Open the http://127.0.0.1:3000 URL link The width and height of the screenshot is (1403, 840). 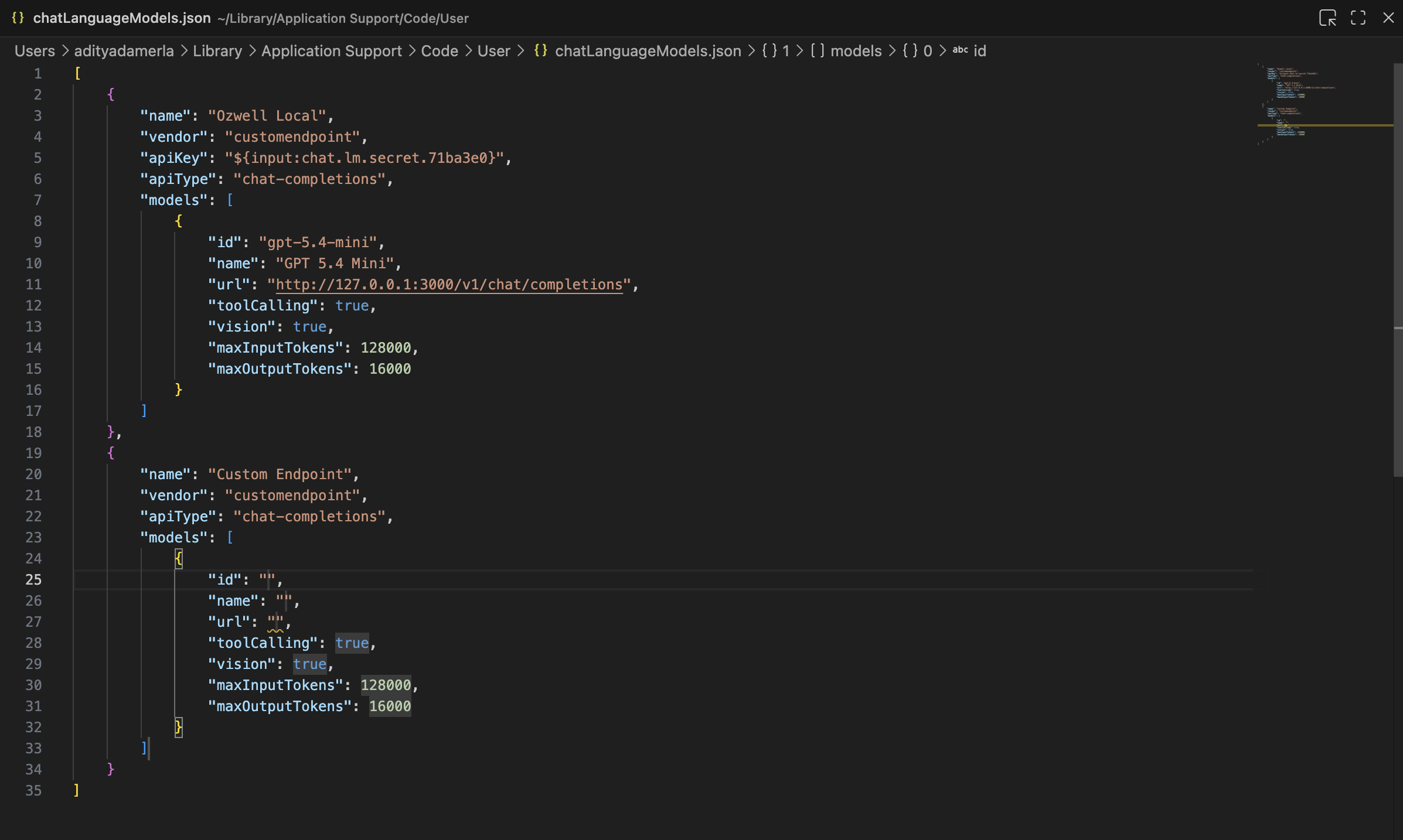[449, 285]
